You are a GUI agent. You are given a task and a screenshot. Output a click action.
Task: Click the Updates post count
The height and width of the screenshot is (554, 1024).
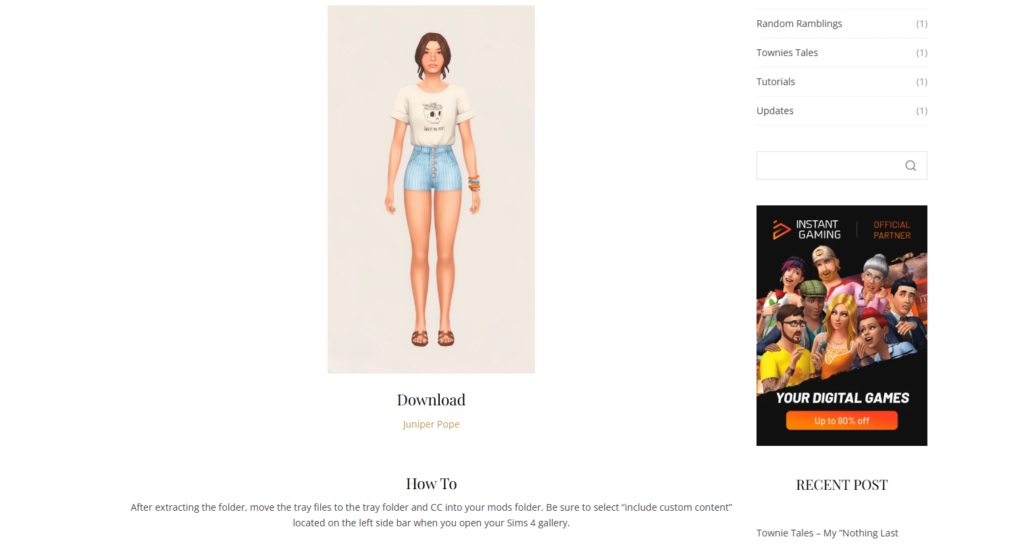(921, 110)
